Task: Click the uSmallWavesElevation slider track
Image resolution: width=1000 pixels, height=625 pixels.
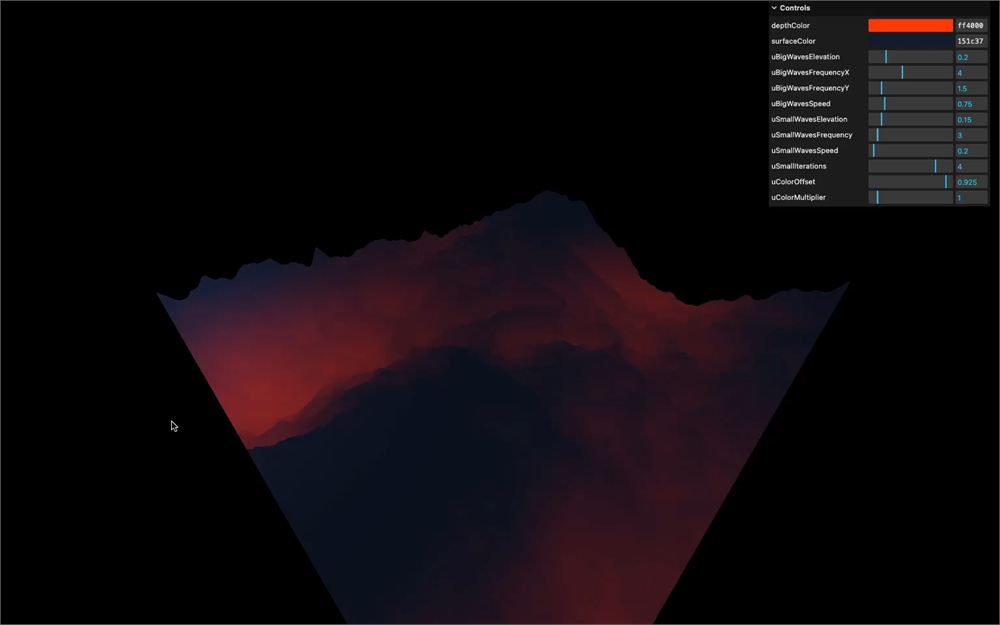Action: tap(910, 119)
